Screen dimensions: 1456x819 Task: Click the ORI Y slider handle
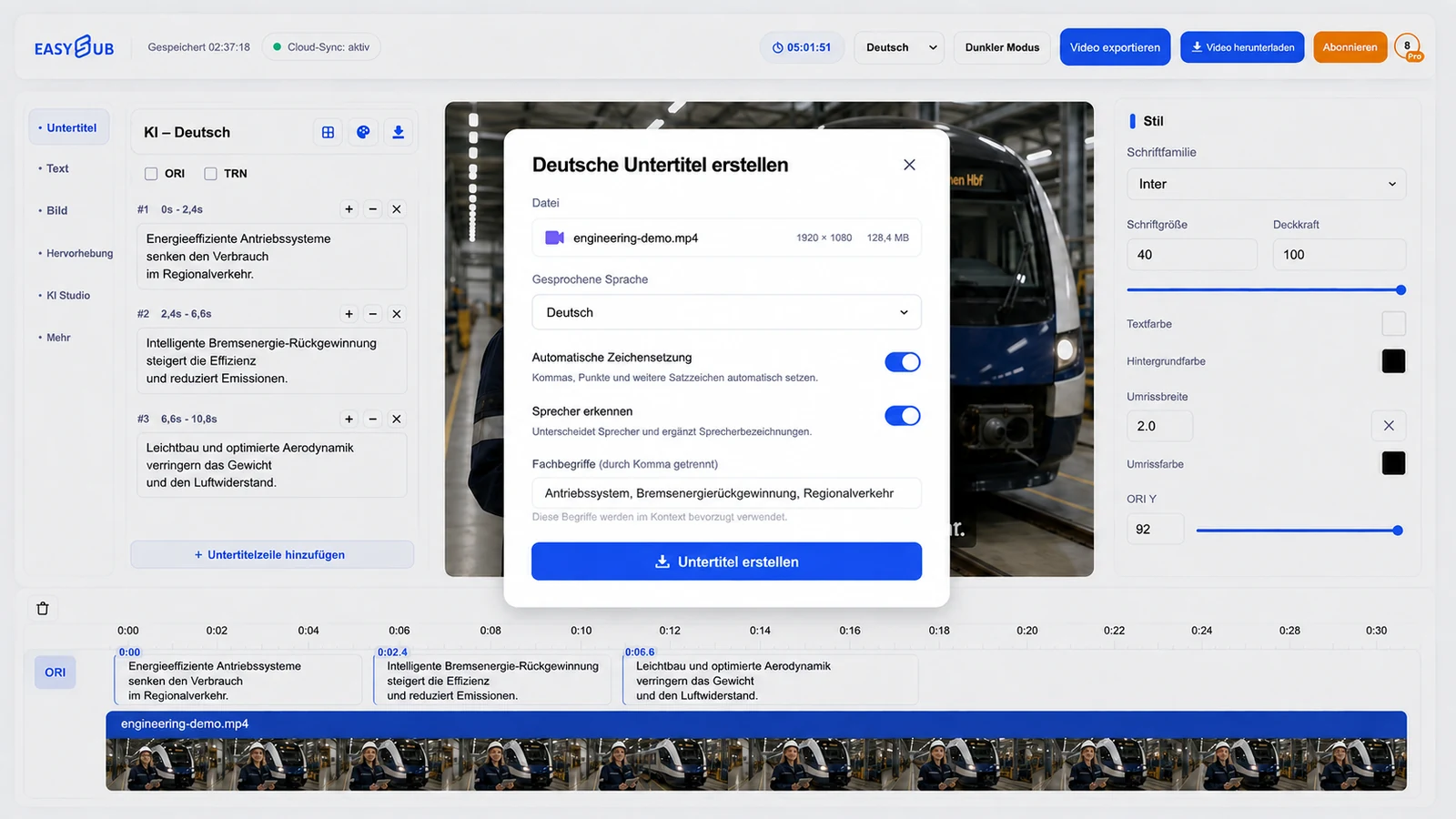coord(1398,531)
